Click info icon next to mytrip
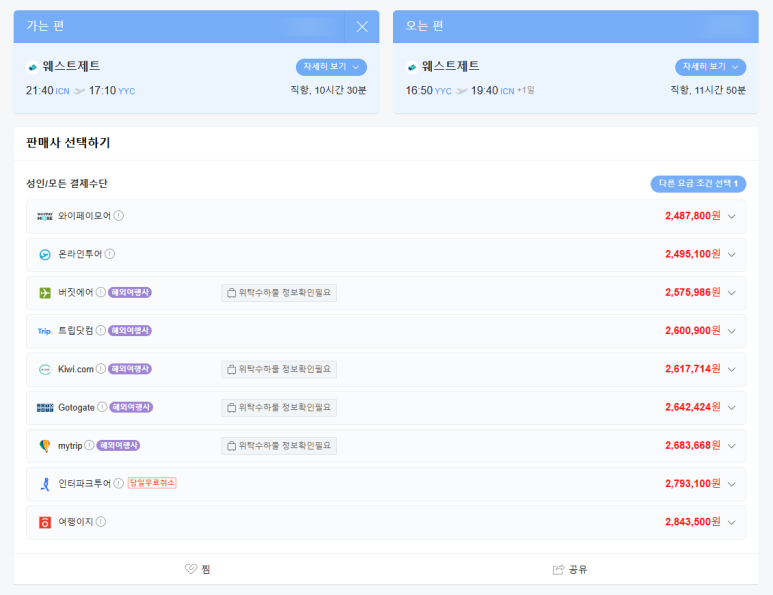 coord(89,445)
